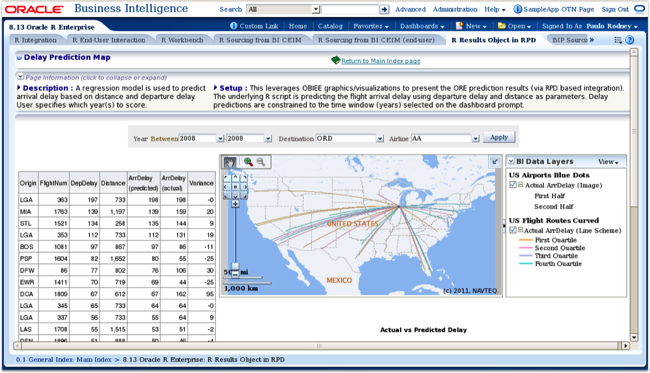Viewport: 650px width, 373px height.
Task: Open the dashboard help question icon
Action: point(629,40)
